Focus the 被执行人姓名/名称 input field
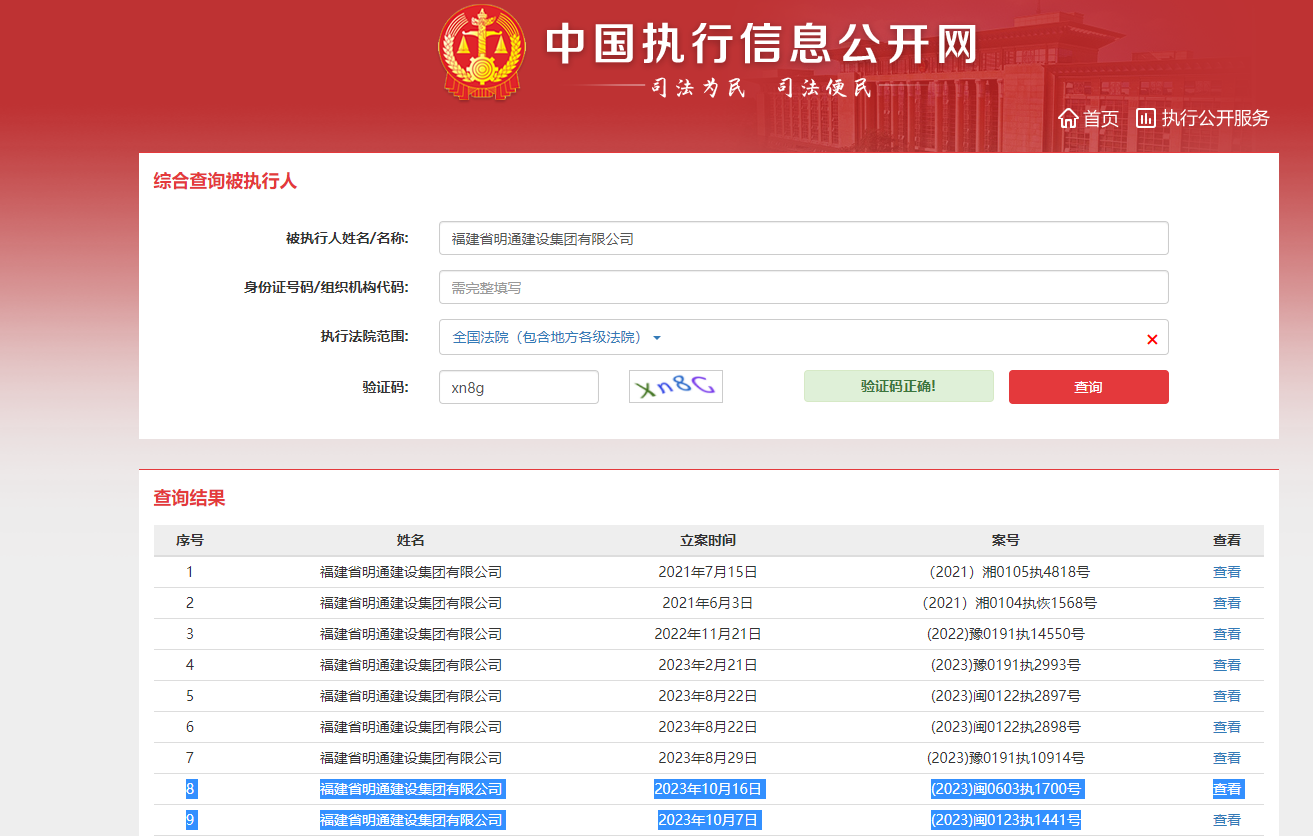Screen dimensions: 1313x836 coord(803,239)
